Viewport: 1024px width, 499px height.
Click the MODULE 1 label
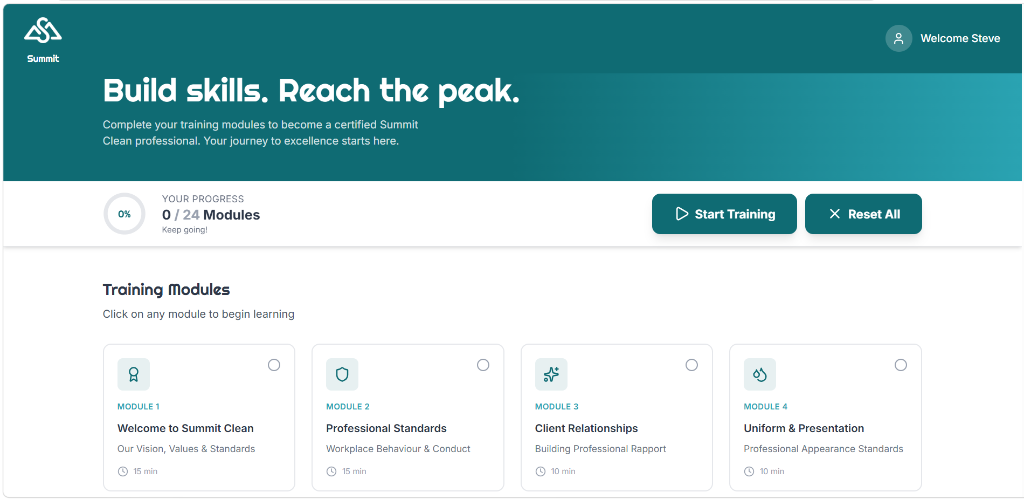(138, 406)
